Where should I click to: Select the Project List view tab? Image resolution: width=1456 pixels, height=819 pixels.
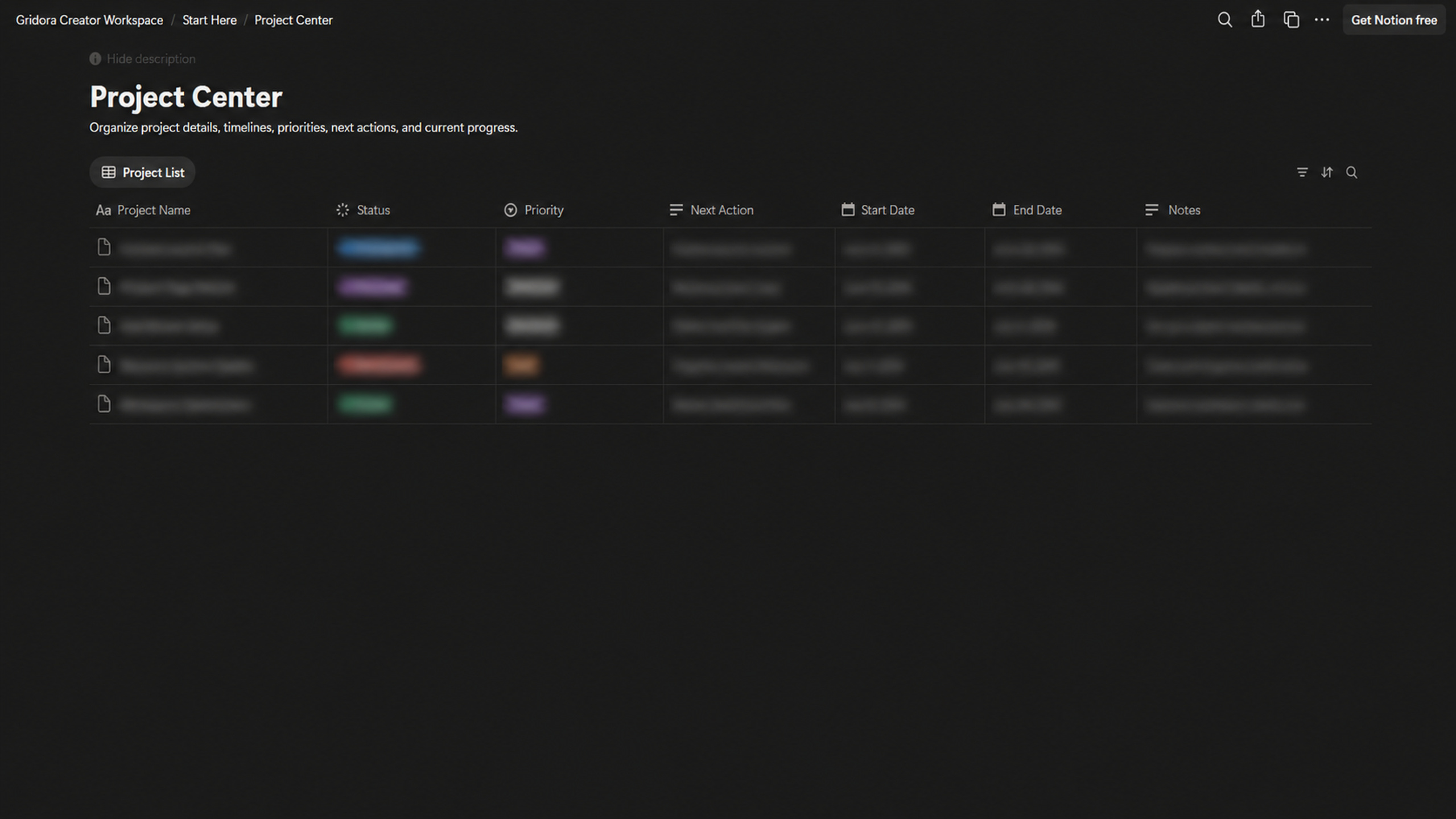[x=142, y=172]
